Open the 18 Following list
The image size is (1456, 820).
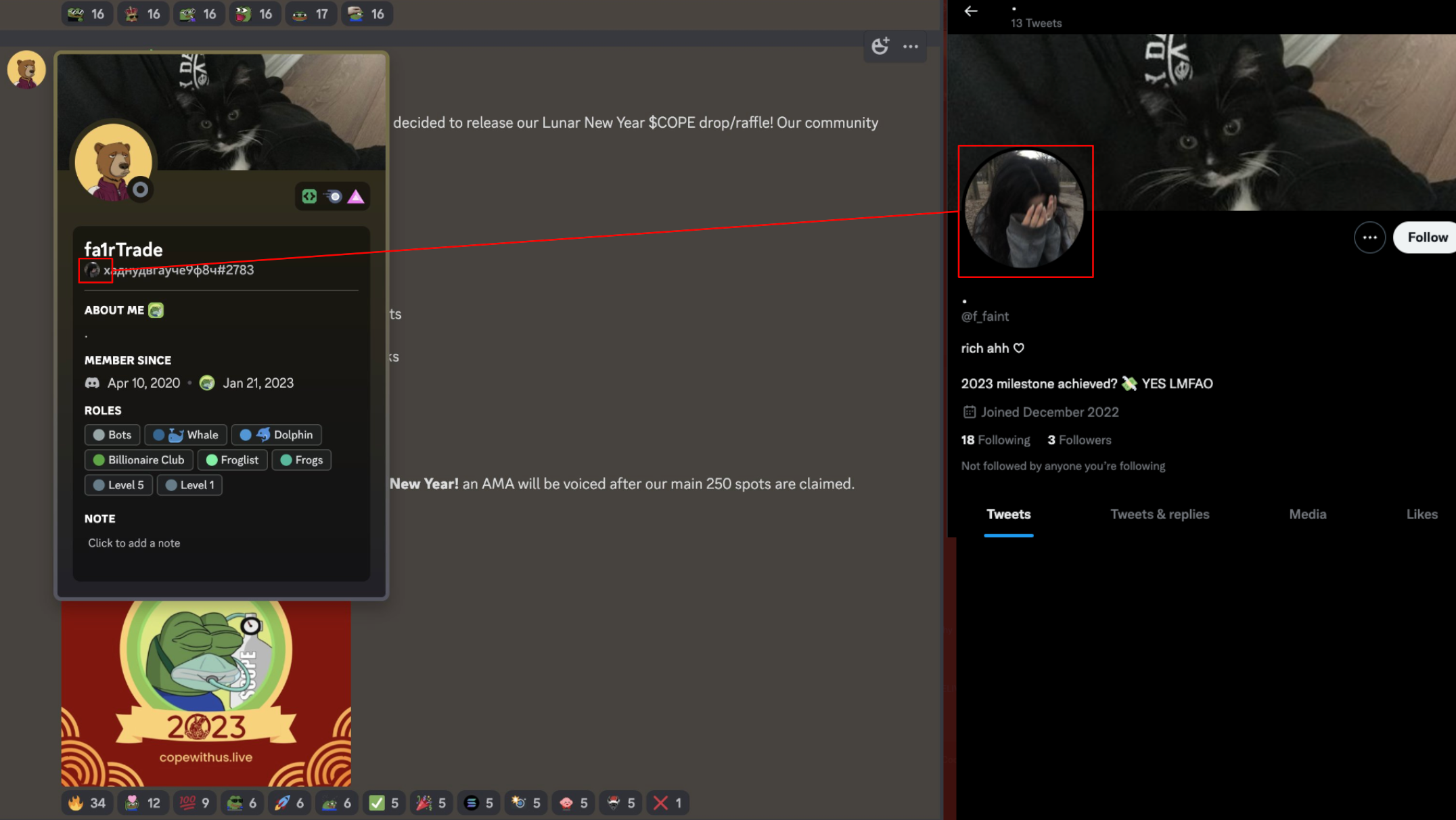[995, 440]
